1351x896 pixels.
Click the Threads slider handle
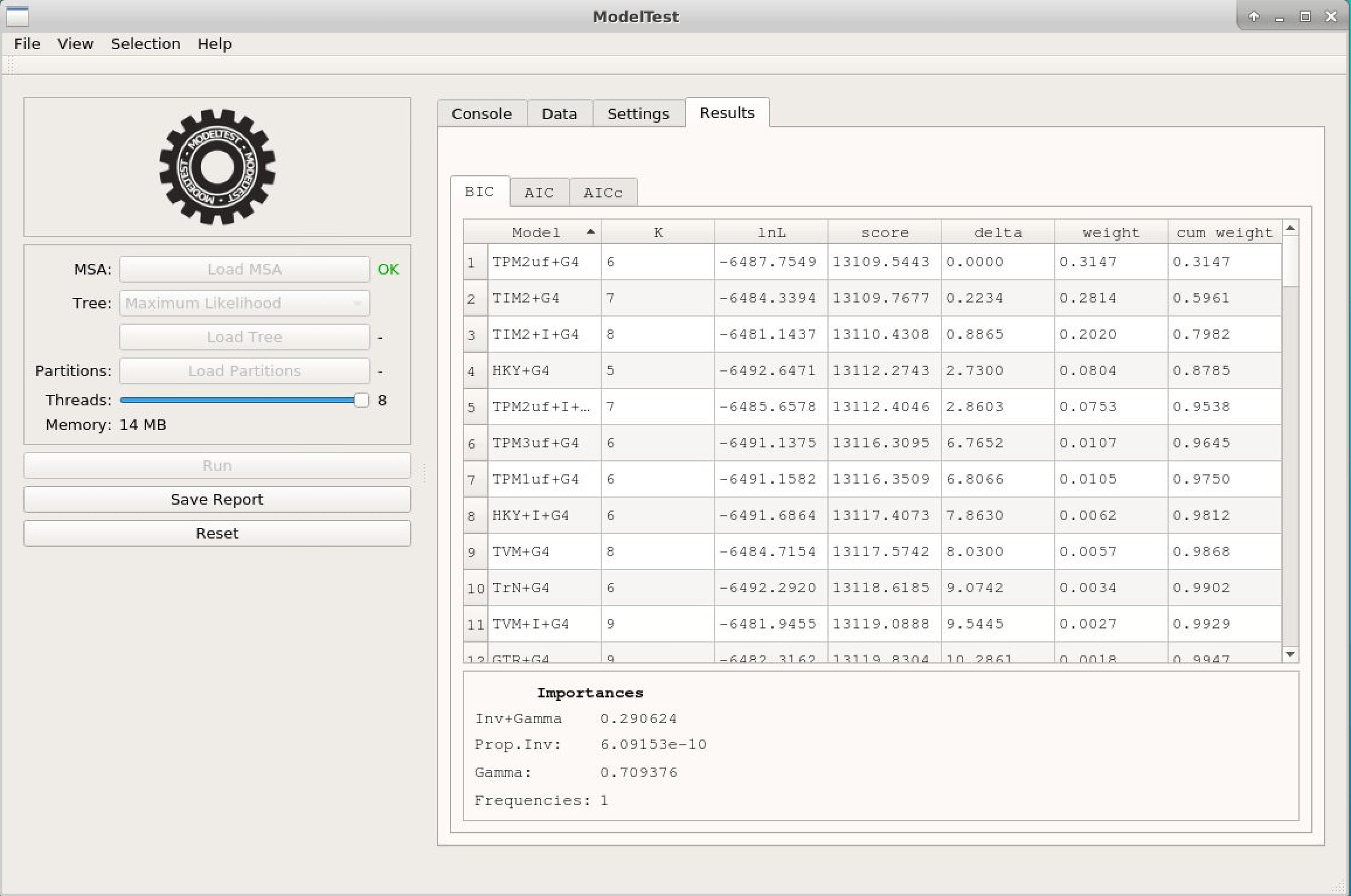click(362, 400)
